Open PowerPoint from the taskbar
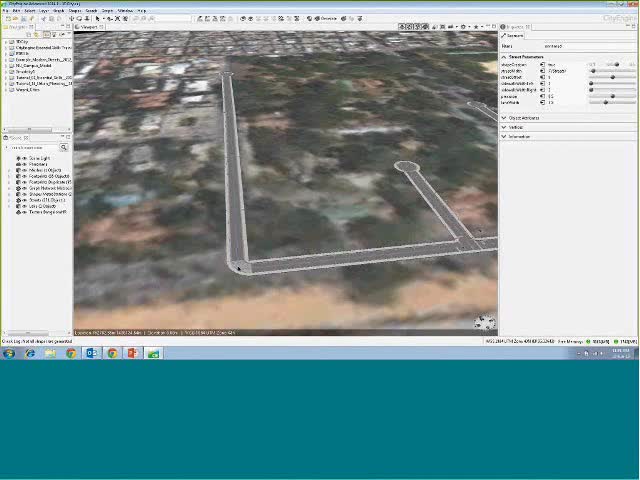The width and height of the screenshot is (640, 480). pyautogui.click(x=132, y=353)
